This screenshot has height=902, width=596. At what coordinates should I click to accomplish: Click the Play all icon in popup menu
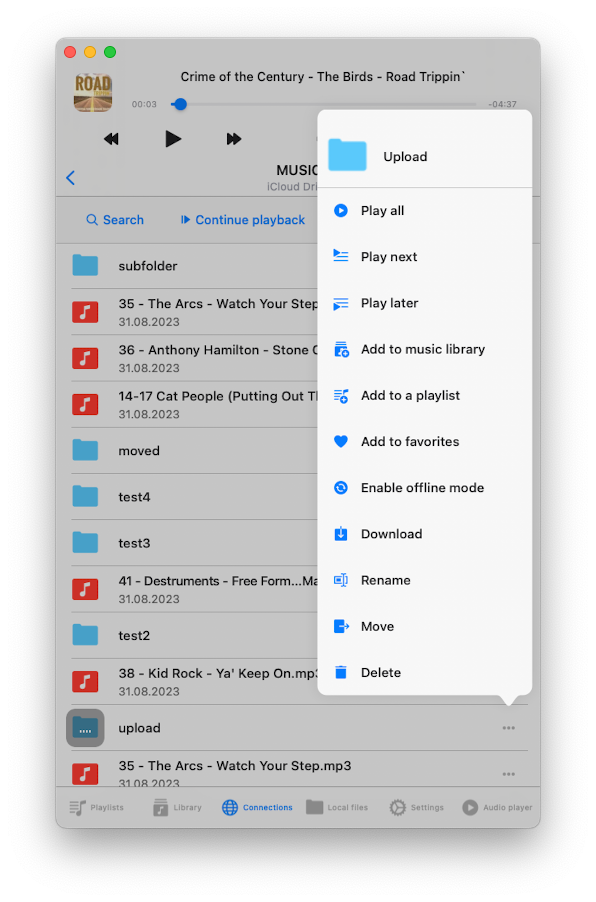point(341,211)
